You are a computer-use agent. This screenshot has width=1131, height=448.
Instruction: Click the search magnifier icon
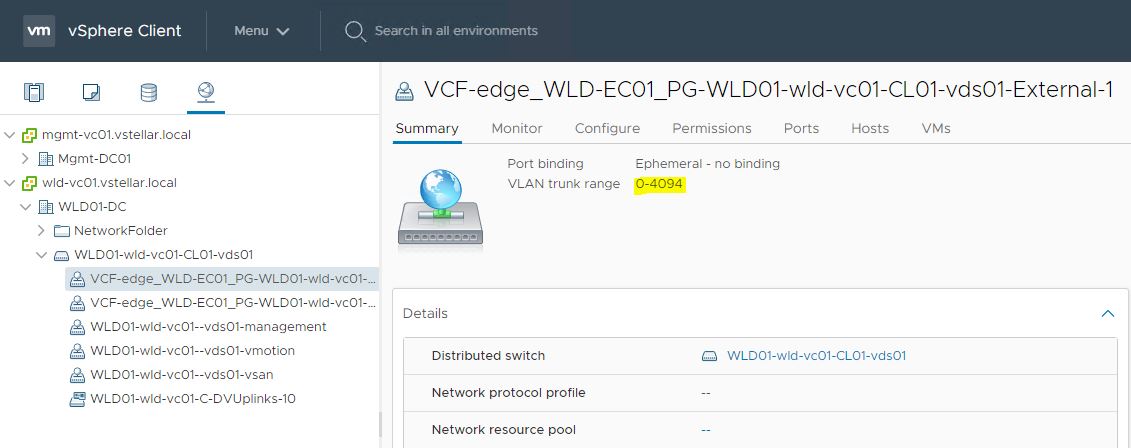(354, 31)
